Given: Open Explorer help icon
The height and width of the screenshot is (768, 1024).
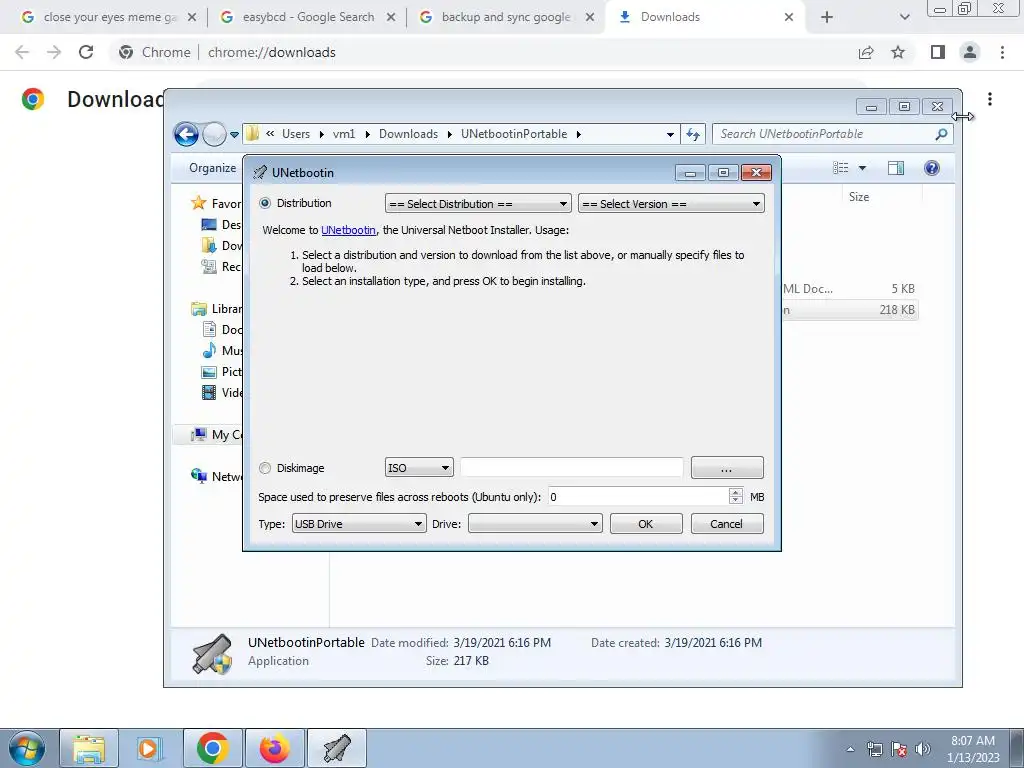Looking at the screenshot, I should point(932,168).
